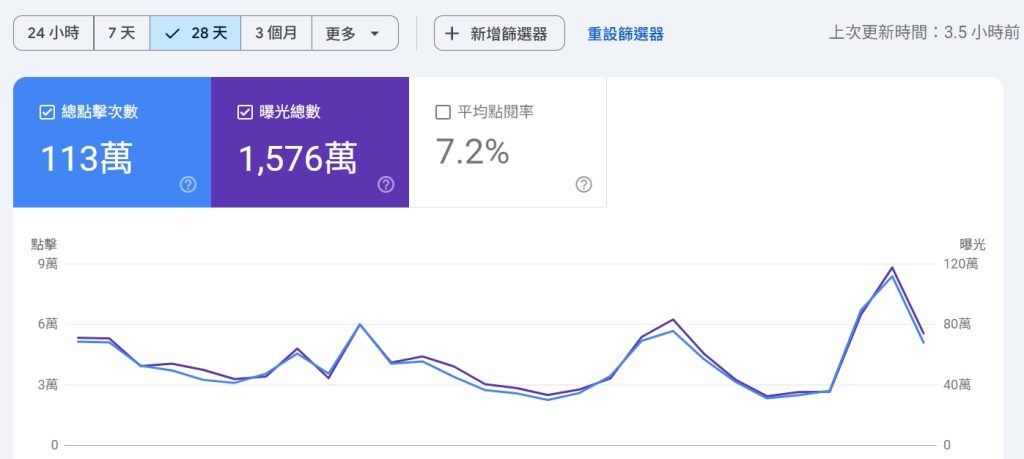Image resolution: width=1024 pixels, height=459 pixels.
Task: Open help icon on 曝光總數 card
Action: 386,185
